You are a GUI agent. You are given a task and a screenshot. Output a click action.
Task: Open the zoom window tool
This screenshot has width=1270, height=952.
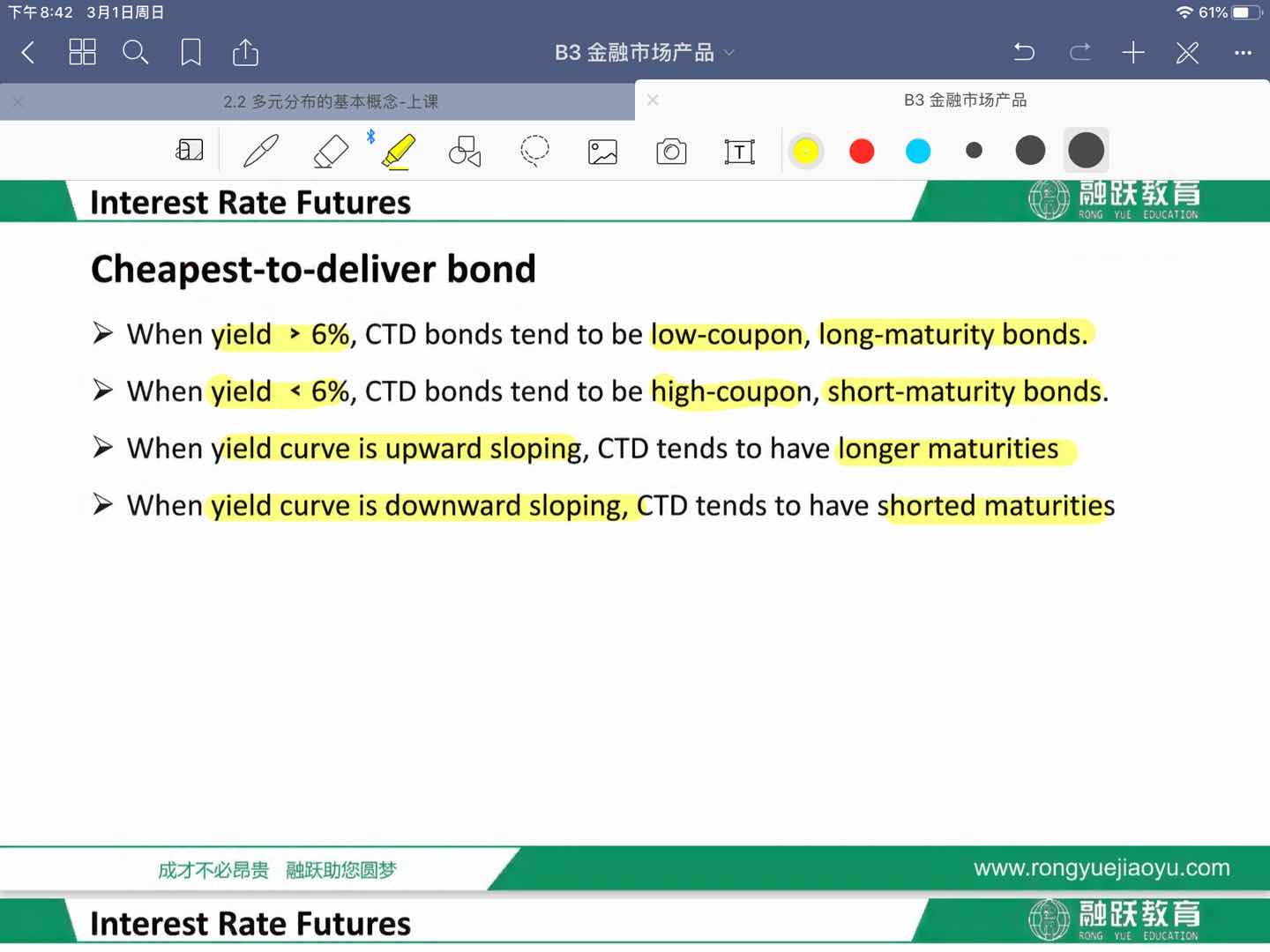pos(190,151)
